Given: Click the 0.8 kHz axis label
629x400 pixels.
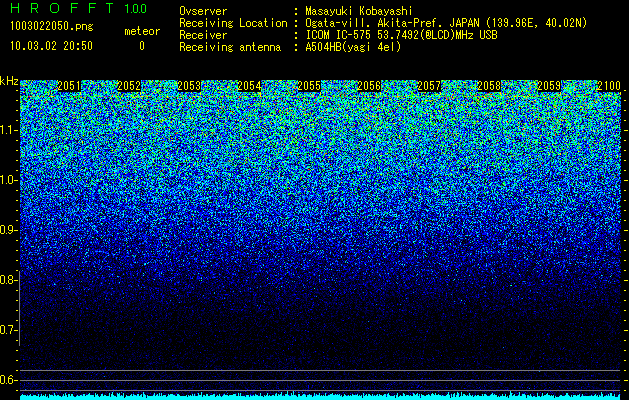Looking at the screenshot, I should [7, 280].
